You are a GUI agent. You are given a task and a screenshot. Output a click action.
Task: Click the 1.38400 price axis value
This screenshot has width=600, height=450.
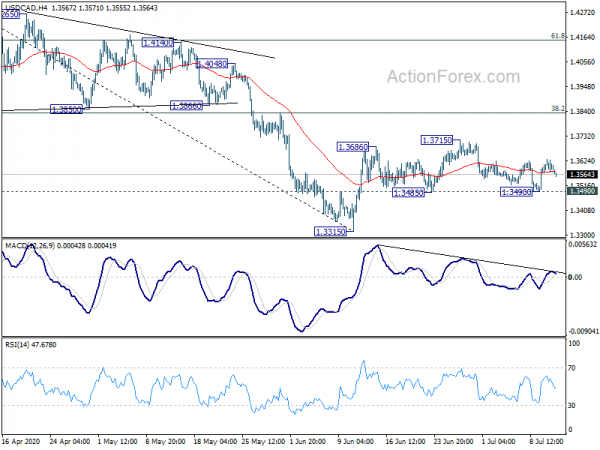coord(582,111)
